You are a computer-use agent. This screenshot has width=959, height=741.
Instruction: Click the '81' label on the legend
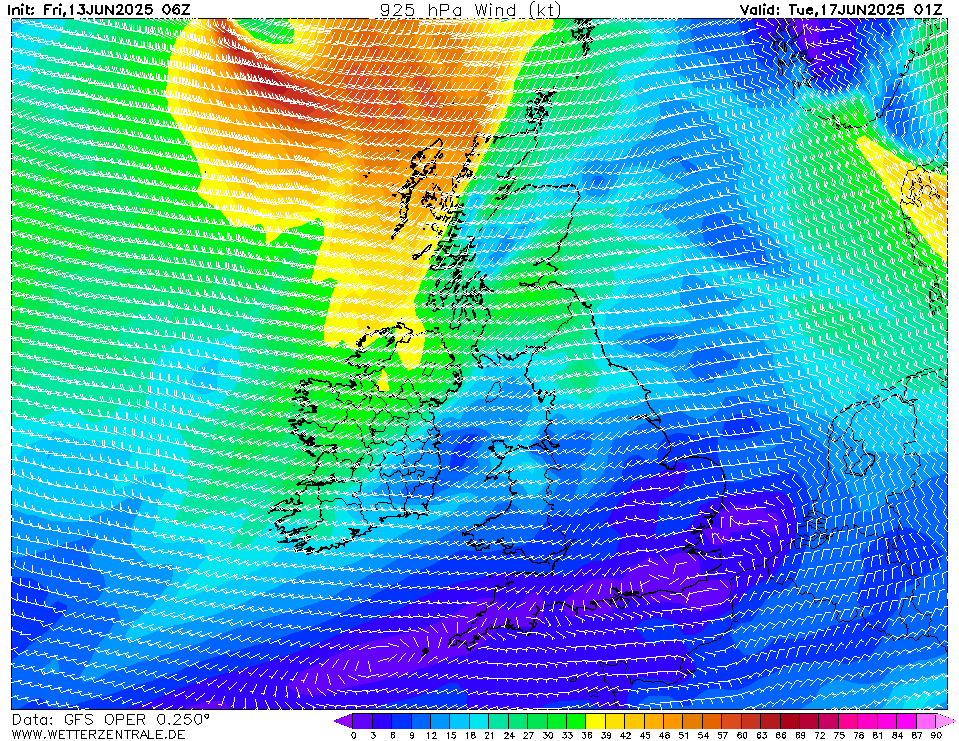(x=878, y=735)
